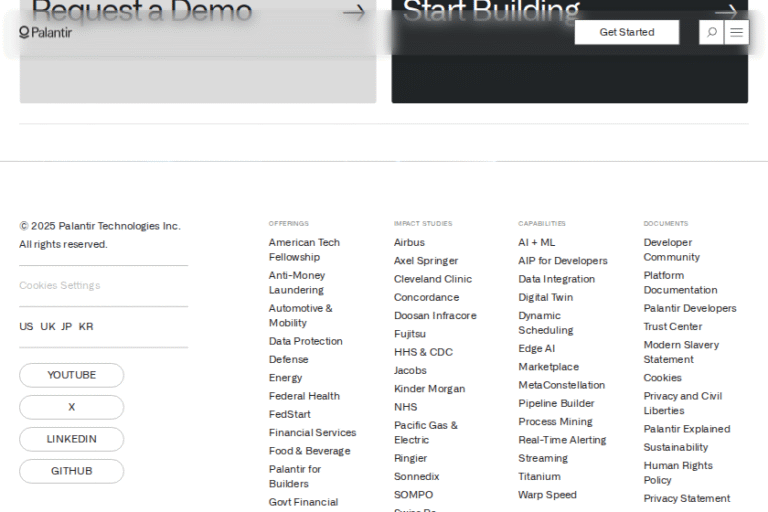Open the Cleveland Clinic impact study
768x512 pixels.
tap(432, 279)
